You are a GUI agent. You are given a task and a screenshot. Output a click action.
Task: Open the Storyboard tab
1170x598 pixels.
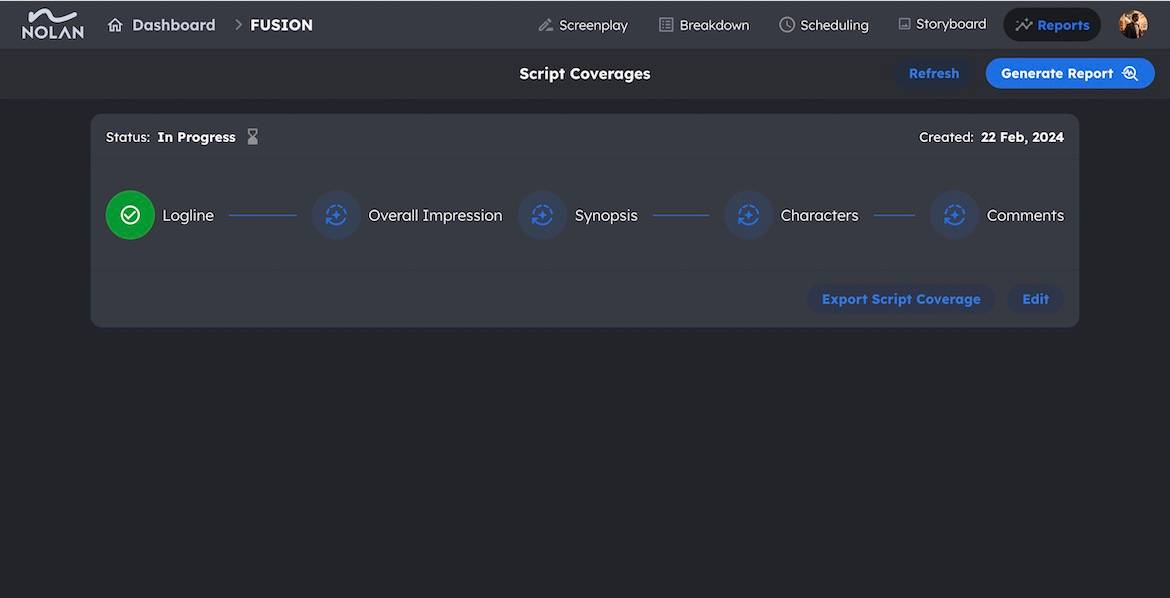tap(942, 24)
